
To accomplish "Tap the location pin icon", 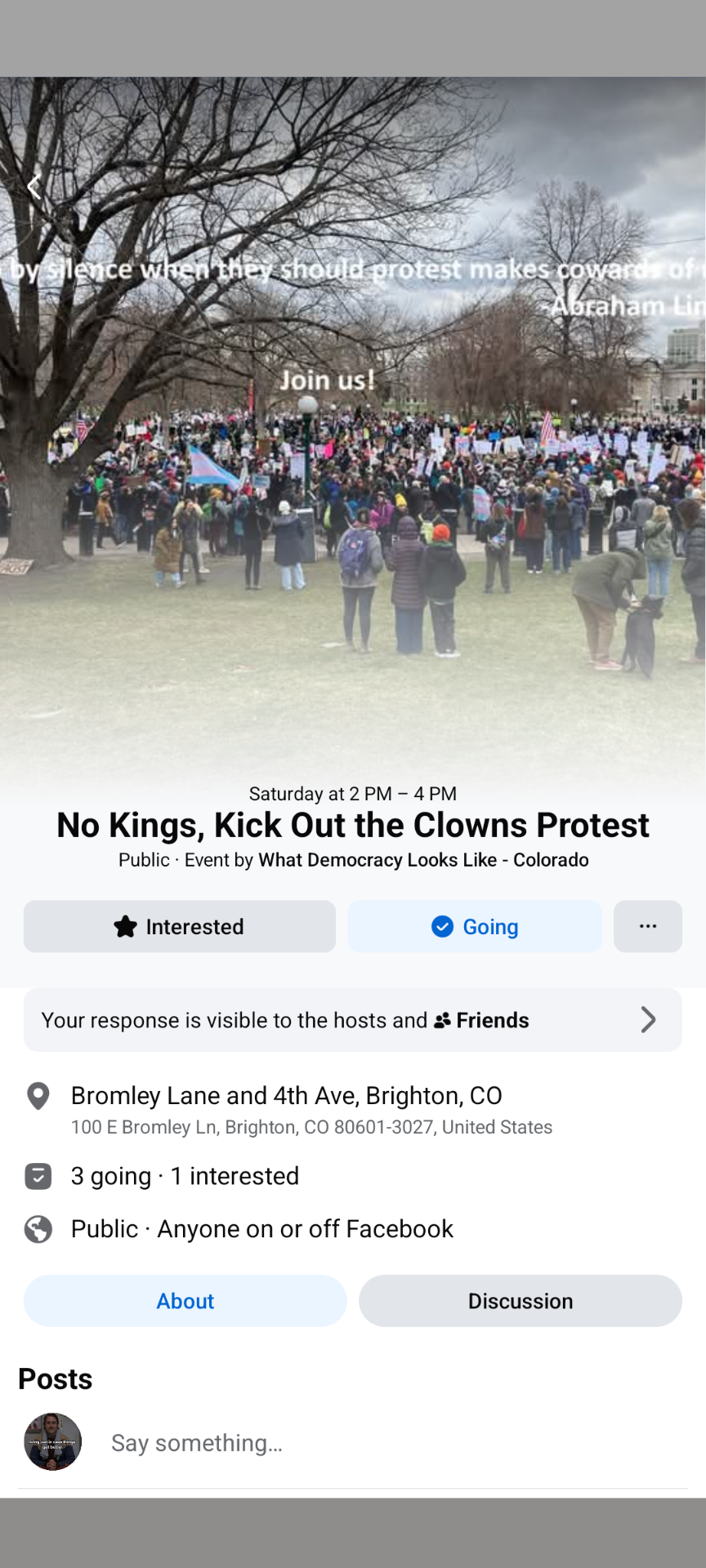I will 38,1096.
